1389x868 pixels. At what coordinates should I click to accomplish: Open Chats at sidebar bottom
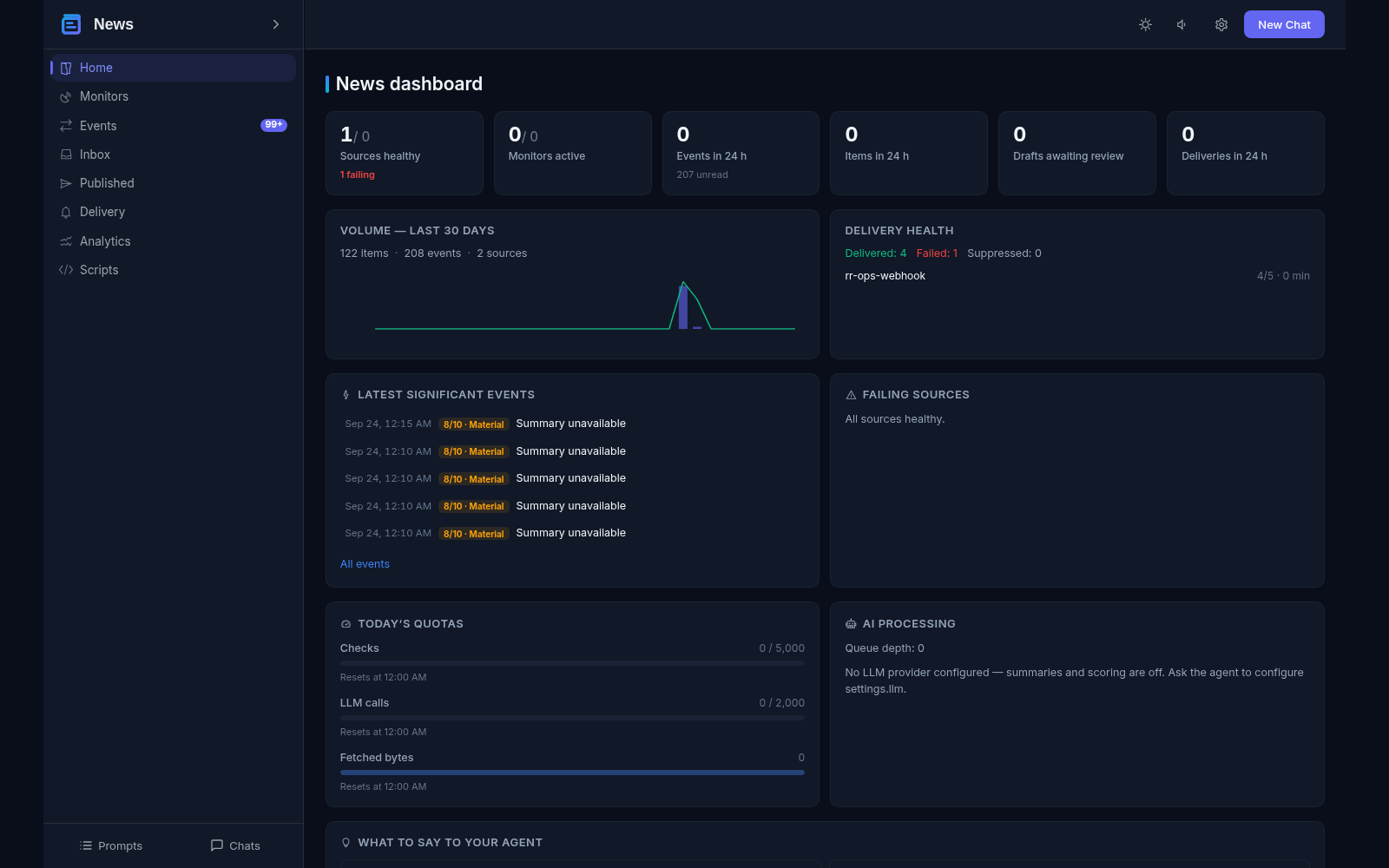(235, 845)
